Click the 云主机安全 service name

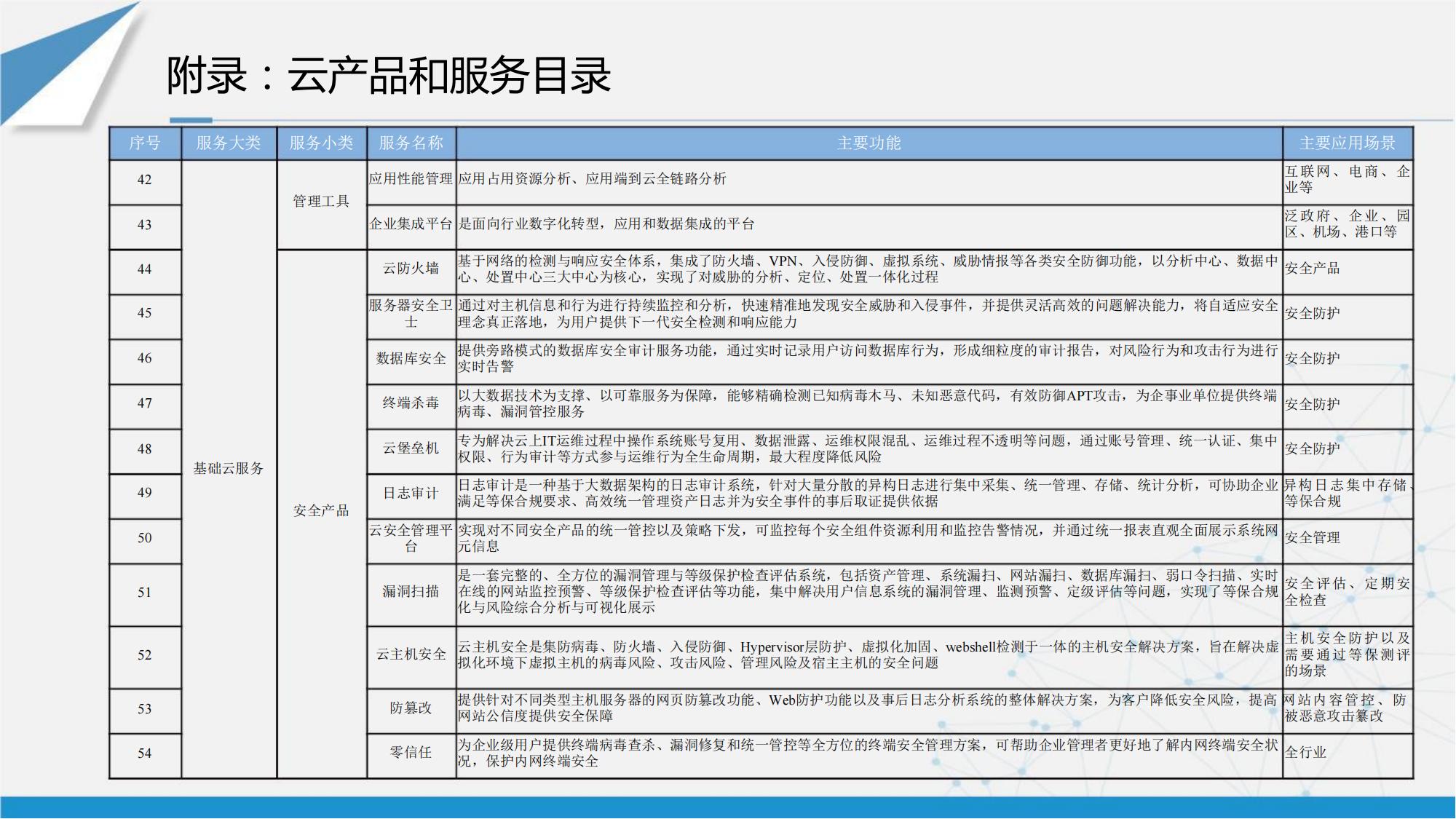point(411,654)
